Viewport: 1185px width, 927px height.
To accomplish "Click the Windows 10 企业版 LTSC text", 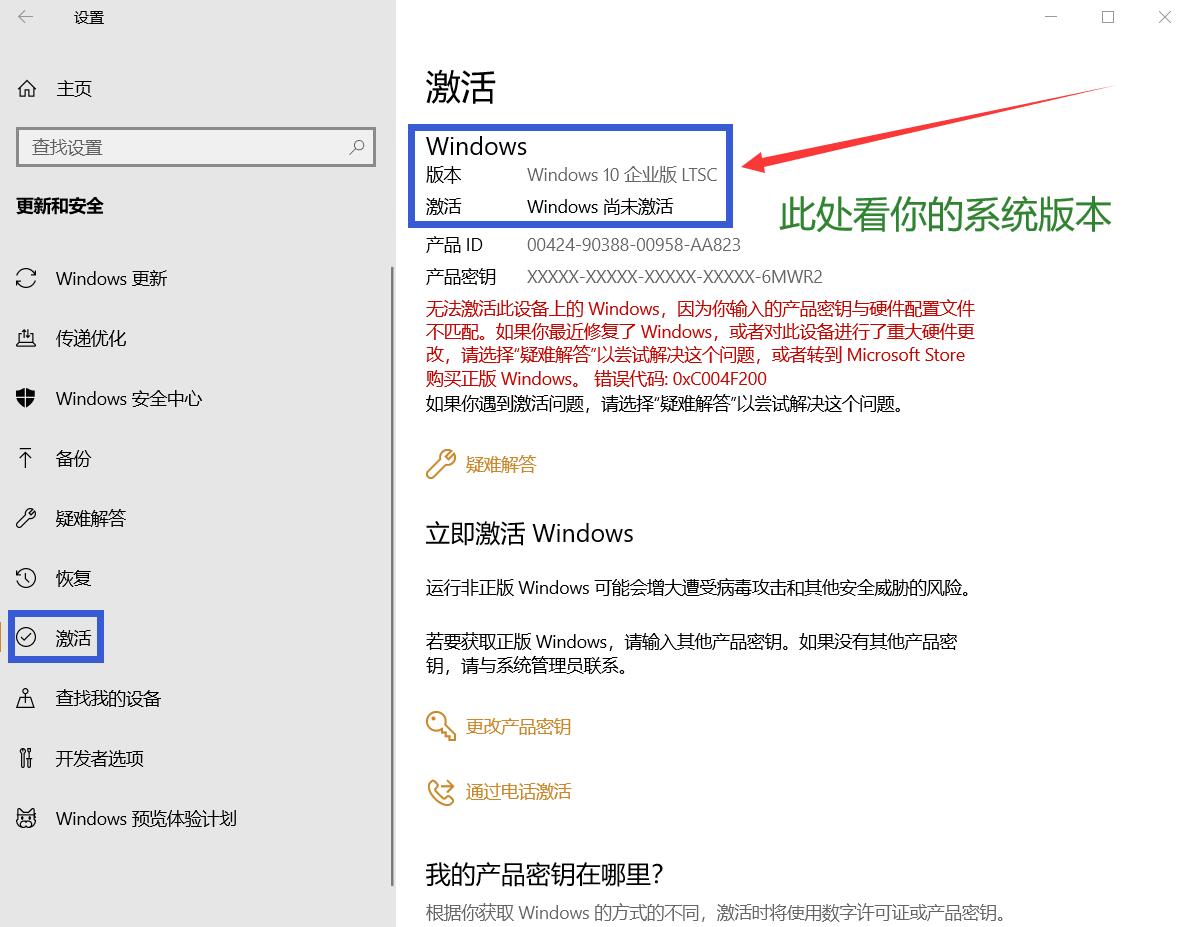I will point(621,175).
